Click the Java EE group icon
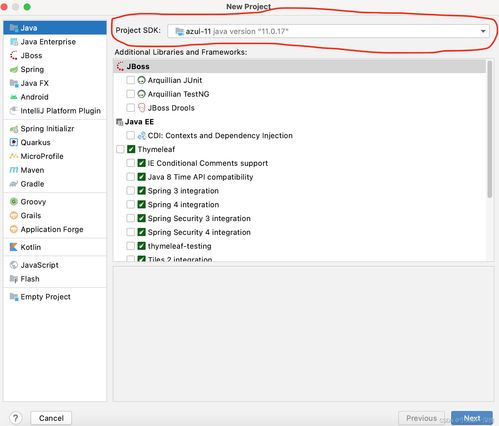The image size is (499, 426). pos(119,122)
